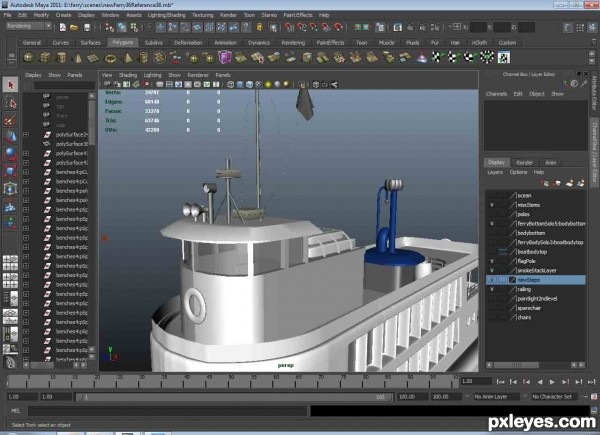Choose the Scale tool in the toolbox
The image size is (600, 435).
[10, 171]
